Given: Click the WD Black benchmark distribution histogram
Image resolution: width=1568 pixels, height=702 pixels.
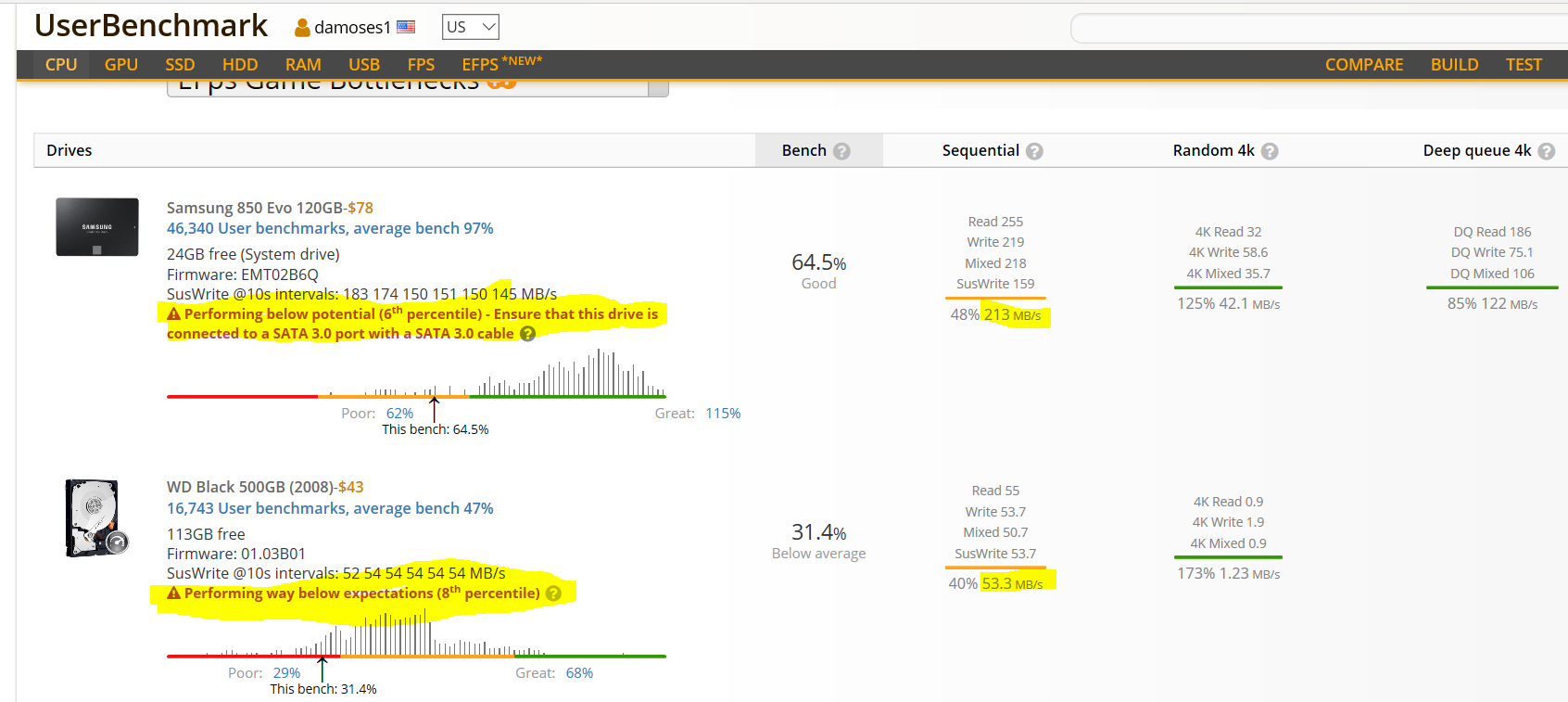Looking at the screenshot, I should click(x=416, y=634).
